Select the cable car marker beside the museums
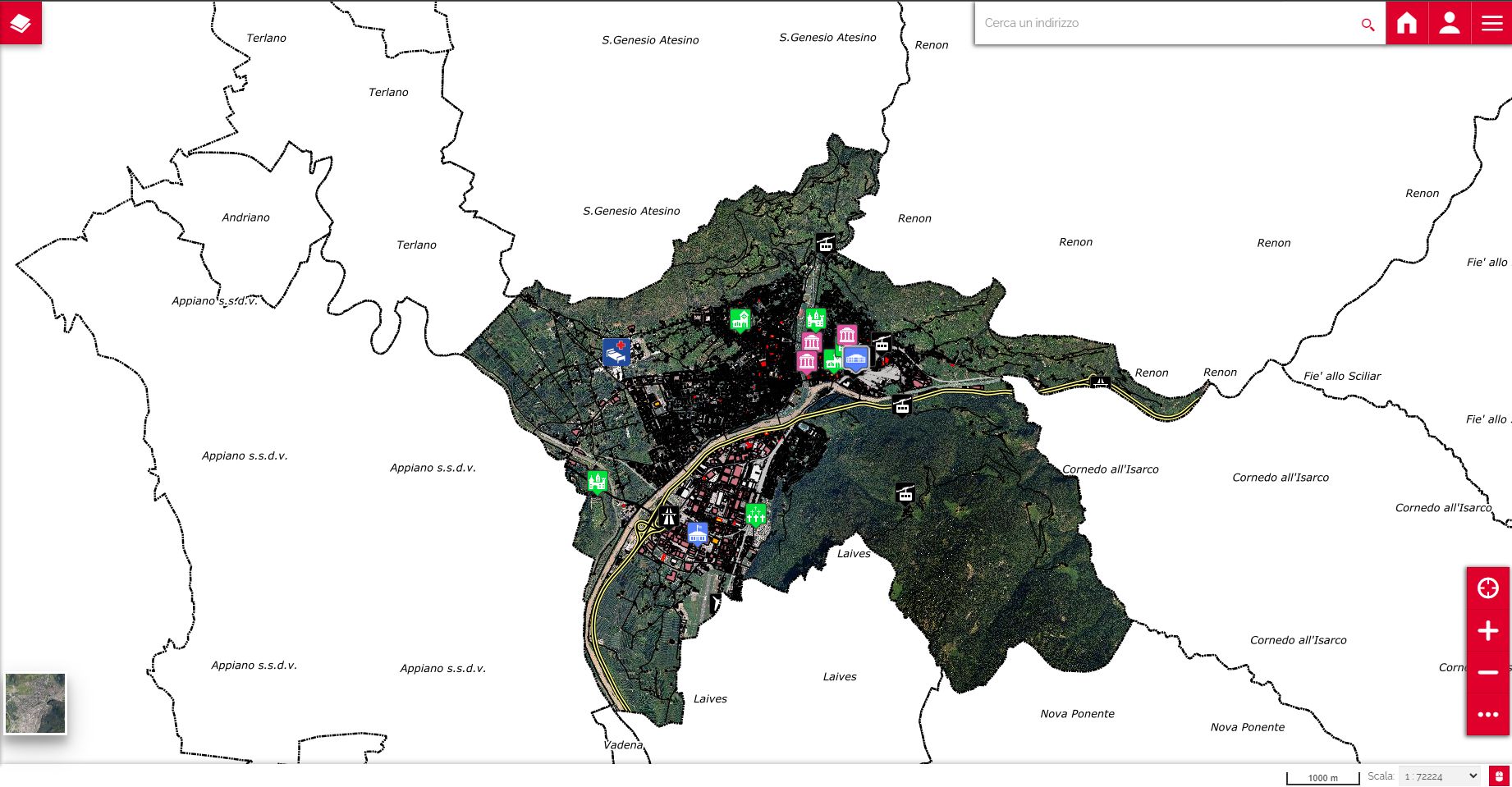This screenshot has height=787, width=1512. tap(882, 344)
